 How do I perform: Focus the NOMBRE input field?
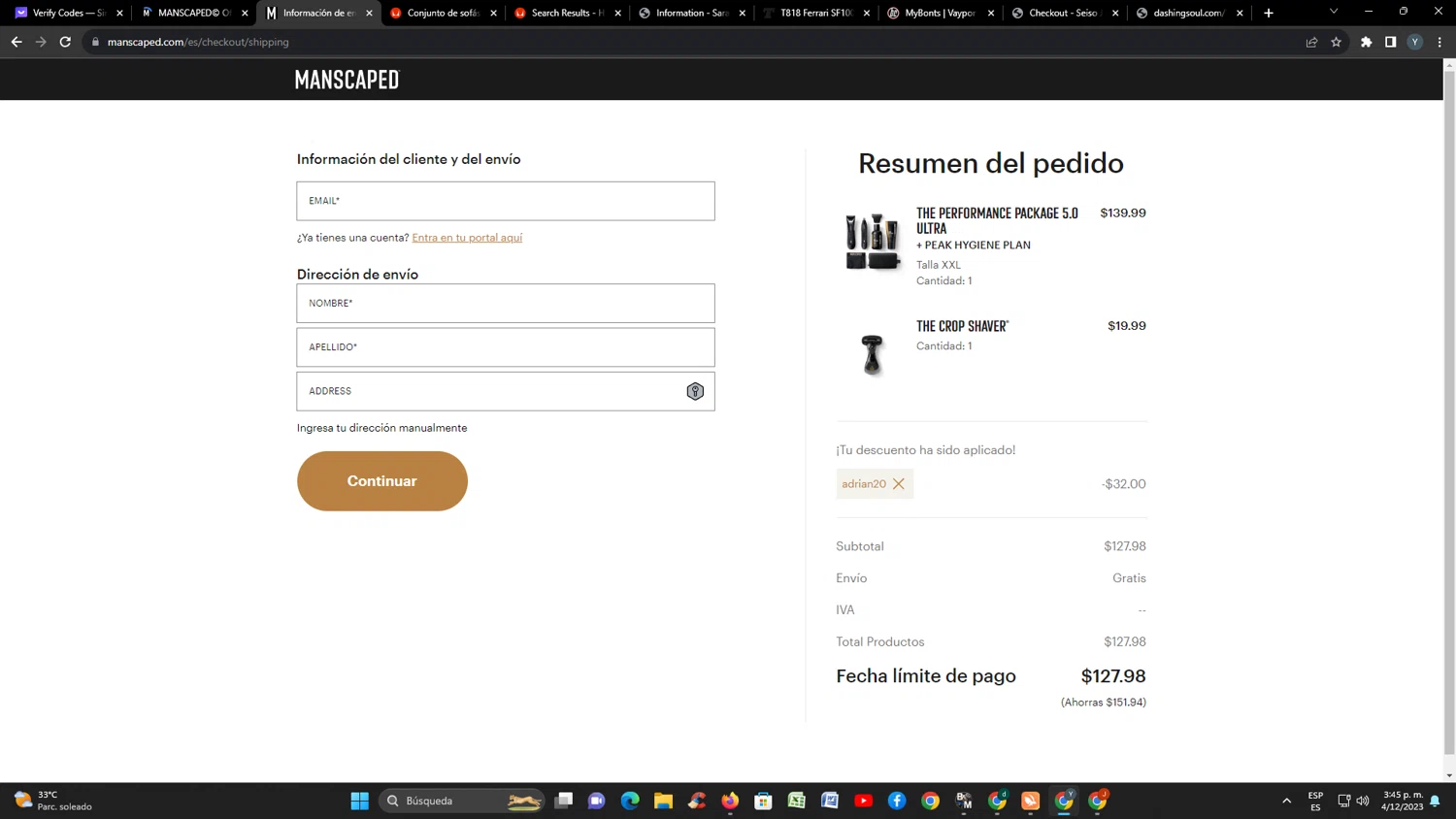coord(506,304)
